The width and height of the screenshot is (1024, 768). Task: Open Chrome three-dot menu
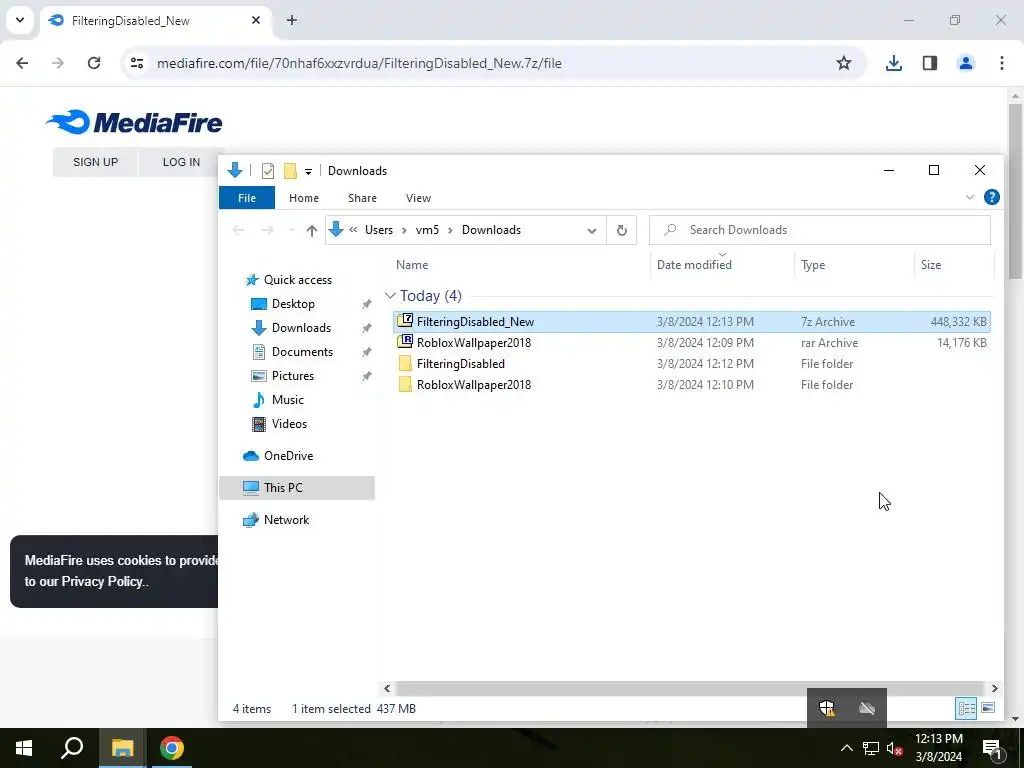pyautogui.click(x=1002, y=63)
